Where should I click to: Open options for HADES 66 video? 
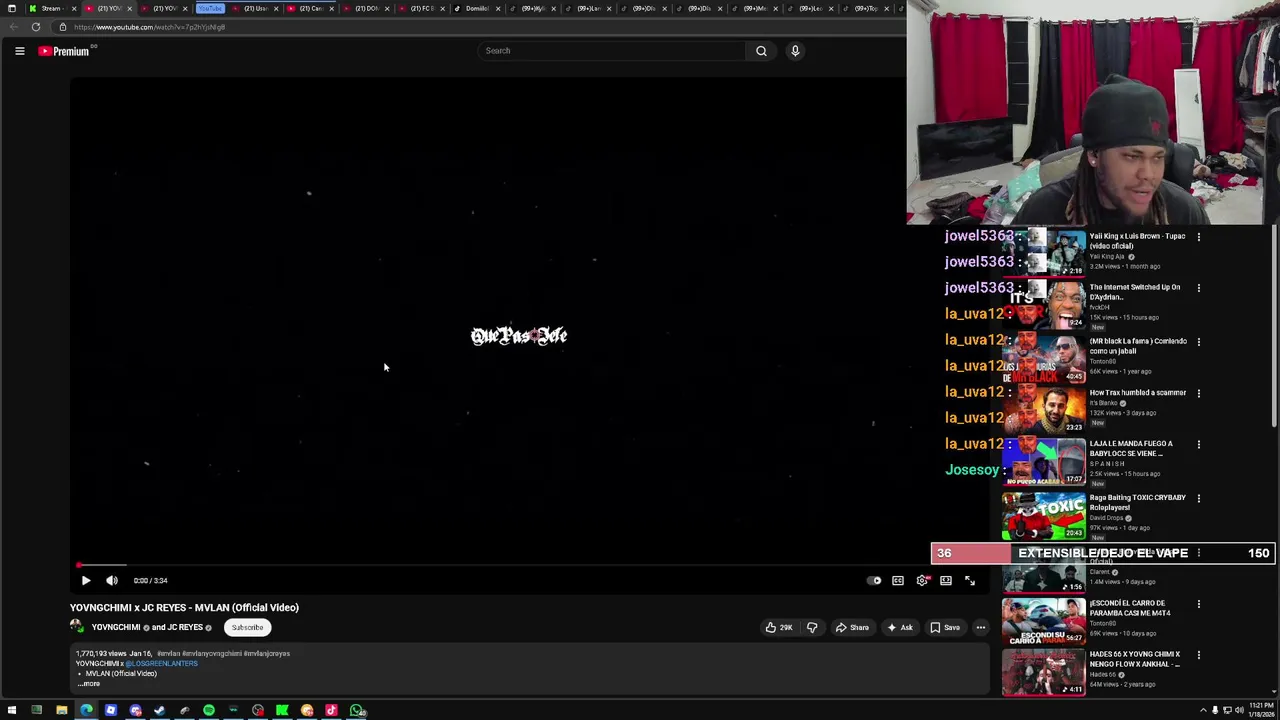pyautogui.click(x=1199, y=656)
